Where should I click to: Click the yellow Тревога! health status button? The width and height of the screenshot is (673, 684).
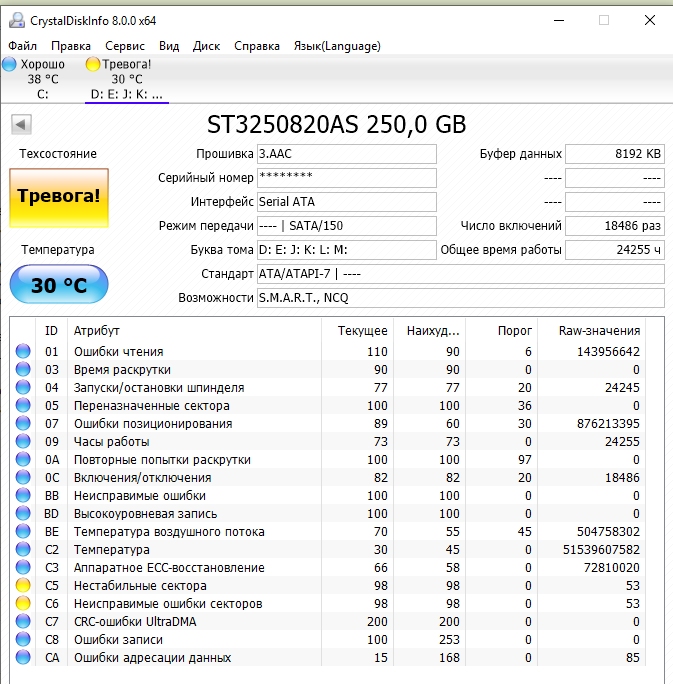click(59, 196)
